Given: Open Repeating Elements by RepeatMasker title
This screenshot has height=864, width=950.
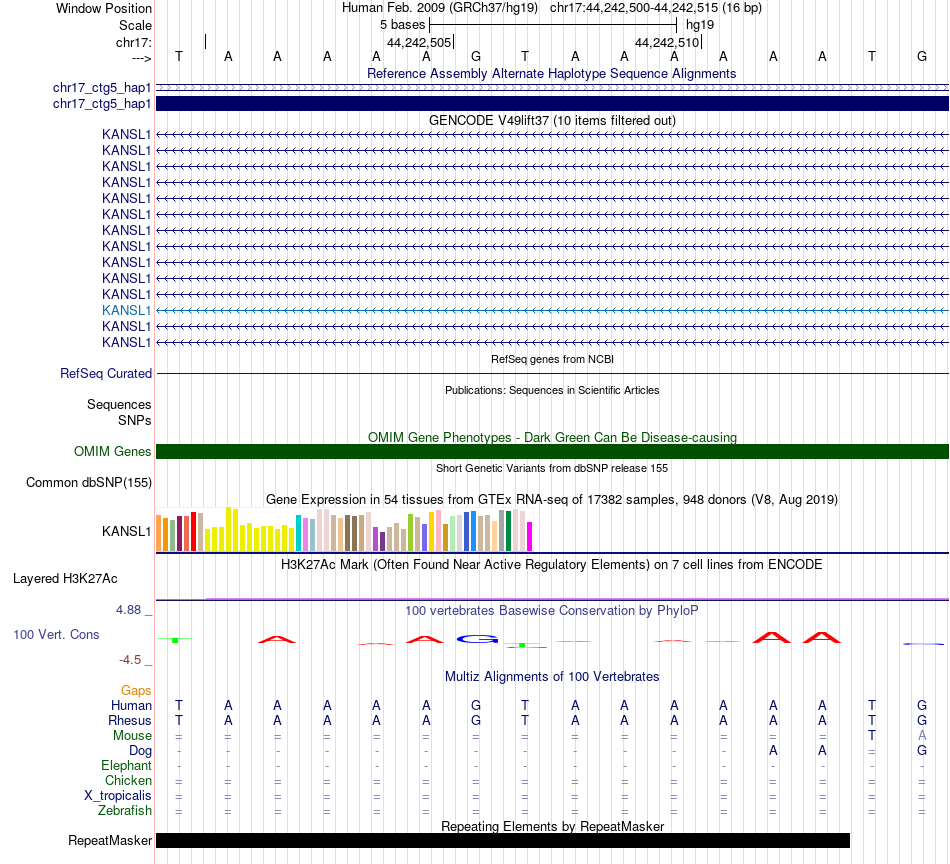Looking at the screenshot, I should (552, 826).
